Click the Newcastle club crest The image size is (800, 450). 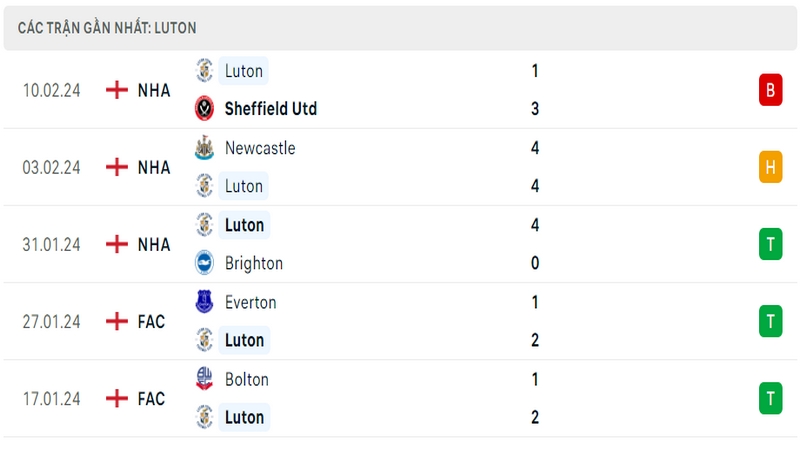click(x=205, y=147)
